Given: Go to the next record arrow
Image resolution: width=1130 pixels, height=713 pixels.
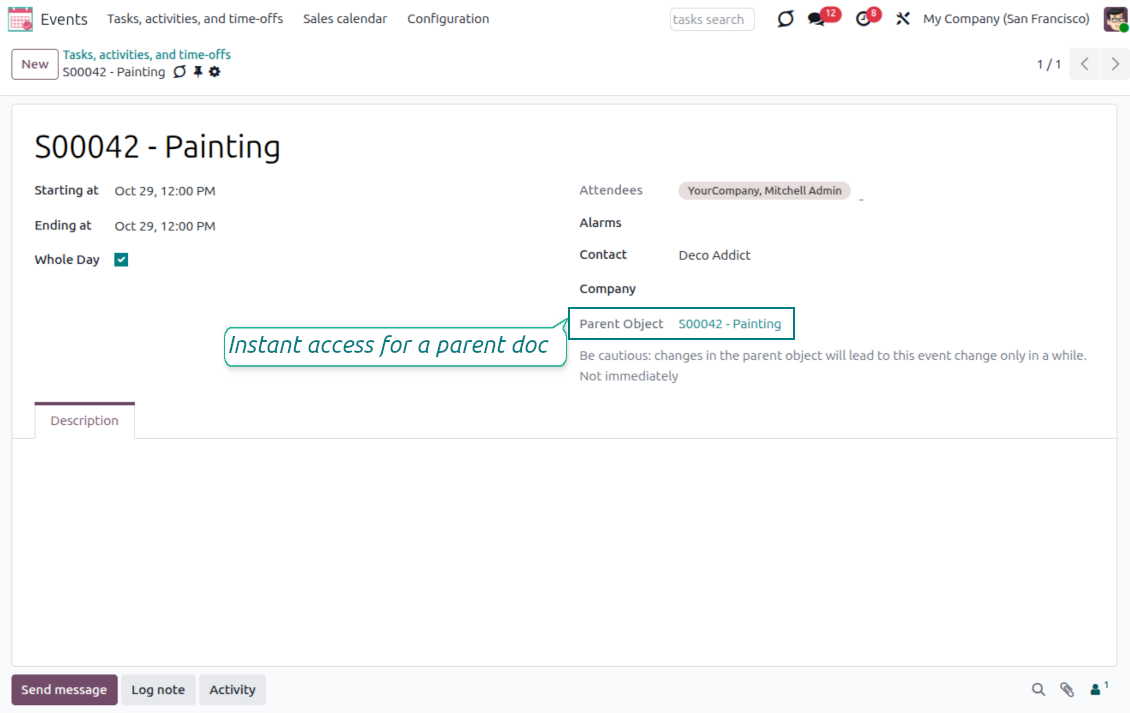Looking at the screenshot, I should tap(1115, 64).
